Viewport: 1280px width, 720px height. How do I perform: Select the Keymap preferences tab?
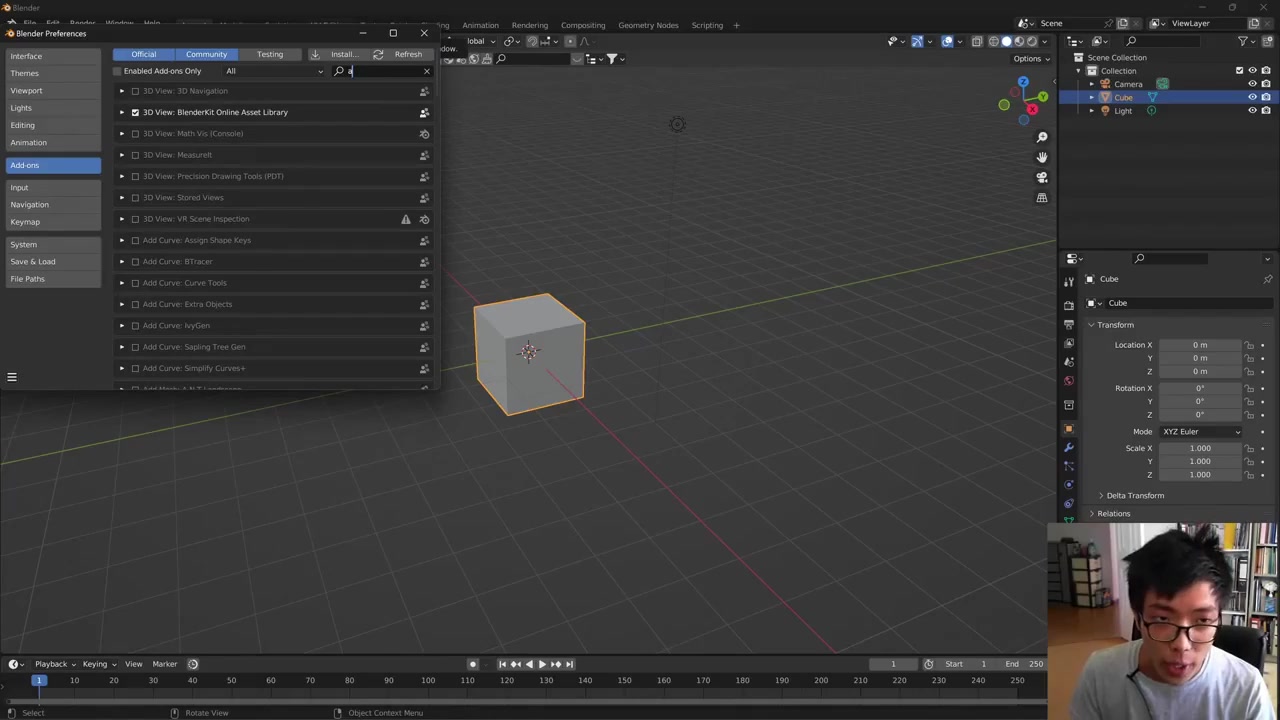point(25,222)
